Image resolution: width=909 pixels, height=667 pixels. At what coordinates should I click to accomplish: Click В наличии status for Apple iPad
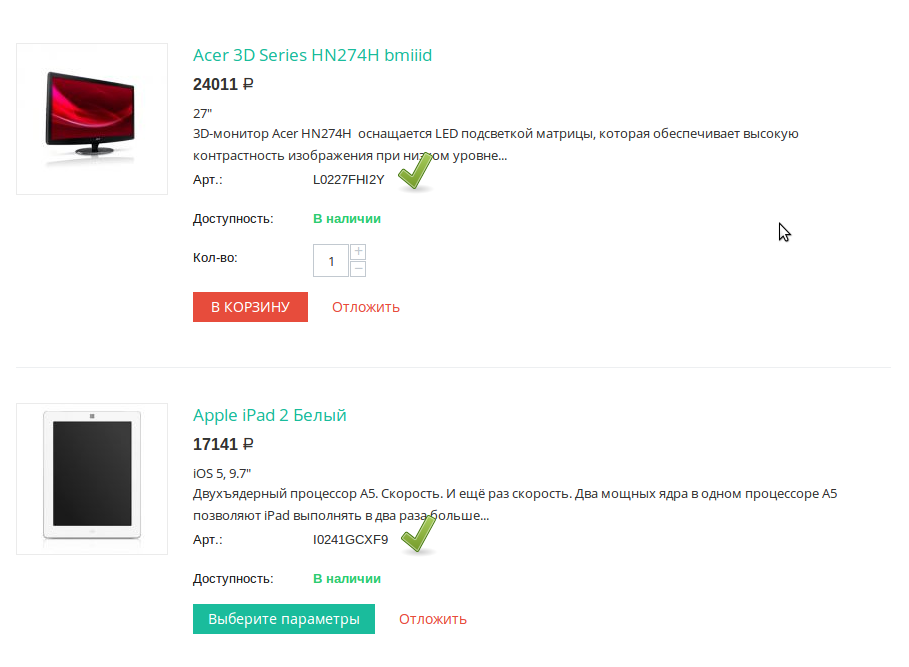(x=347, y=578)
